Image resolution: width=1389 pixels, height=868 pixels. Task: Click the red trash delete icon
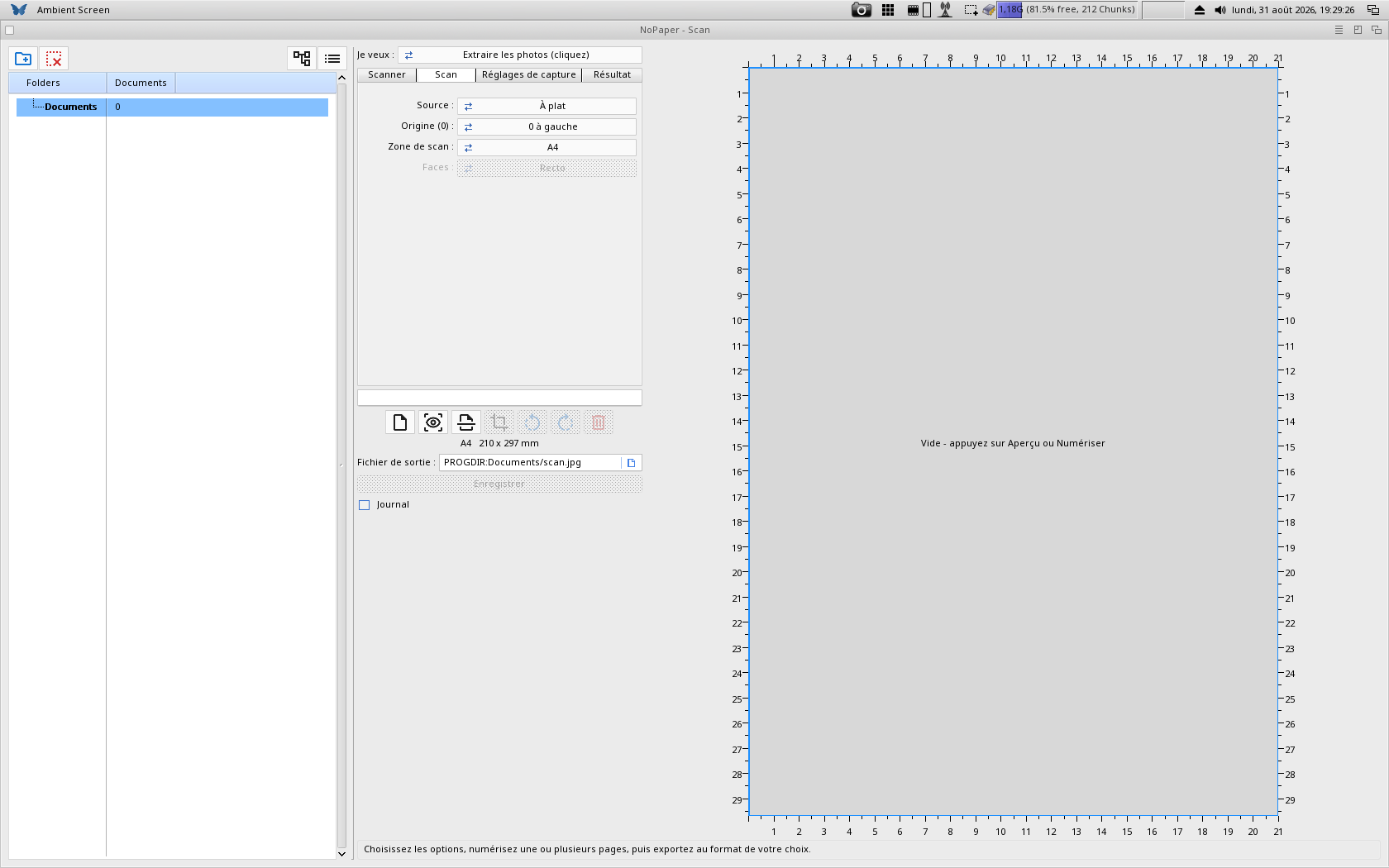(599, 422)
